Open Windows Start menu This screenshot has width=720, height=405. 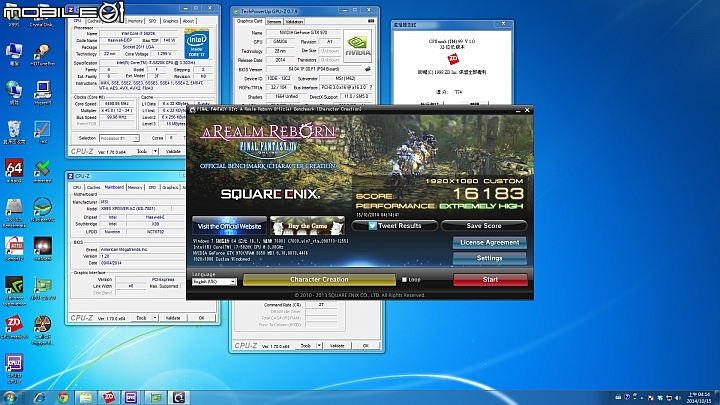tap(10, 397)
